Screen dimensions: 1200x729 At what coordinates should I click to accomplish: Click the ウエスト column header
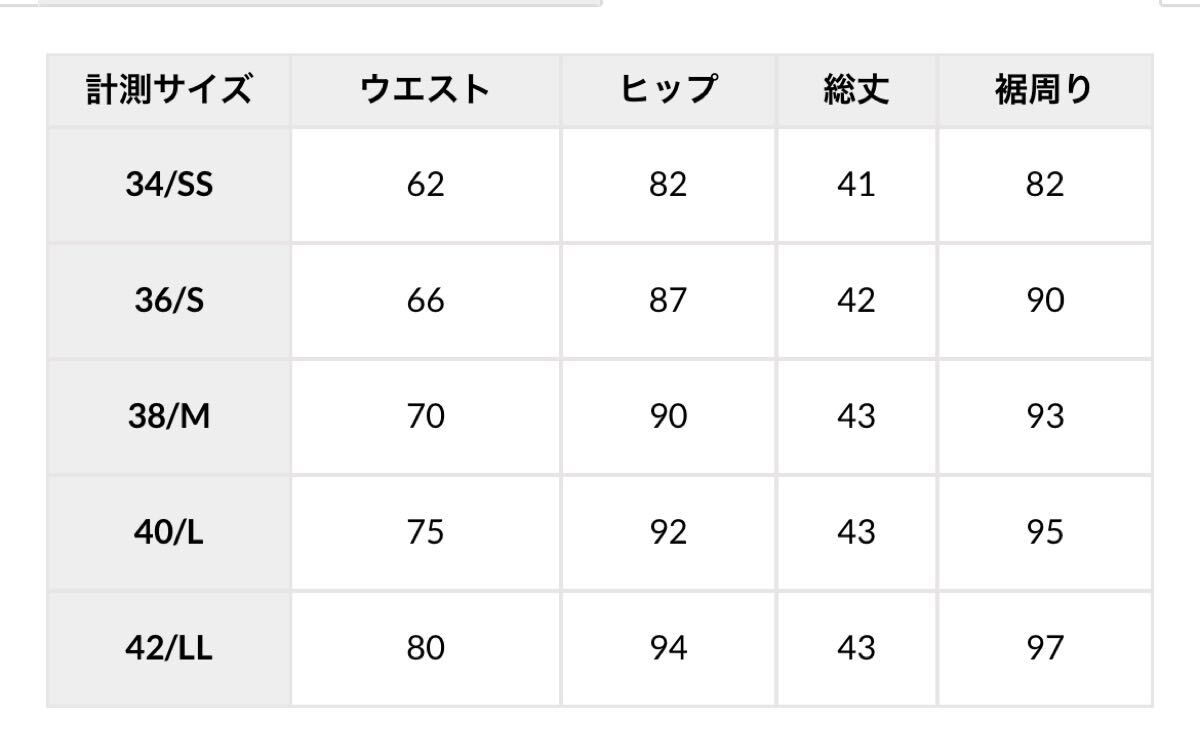coord(425,91)
